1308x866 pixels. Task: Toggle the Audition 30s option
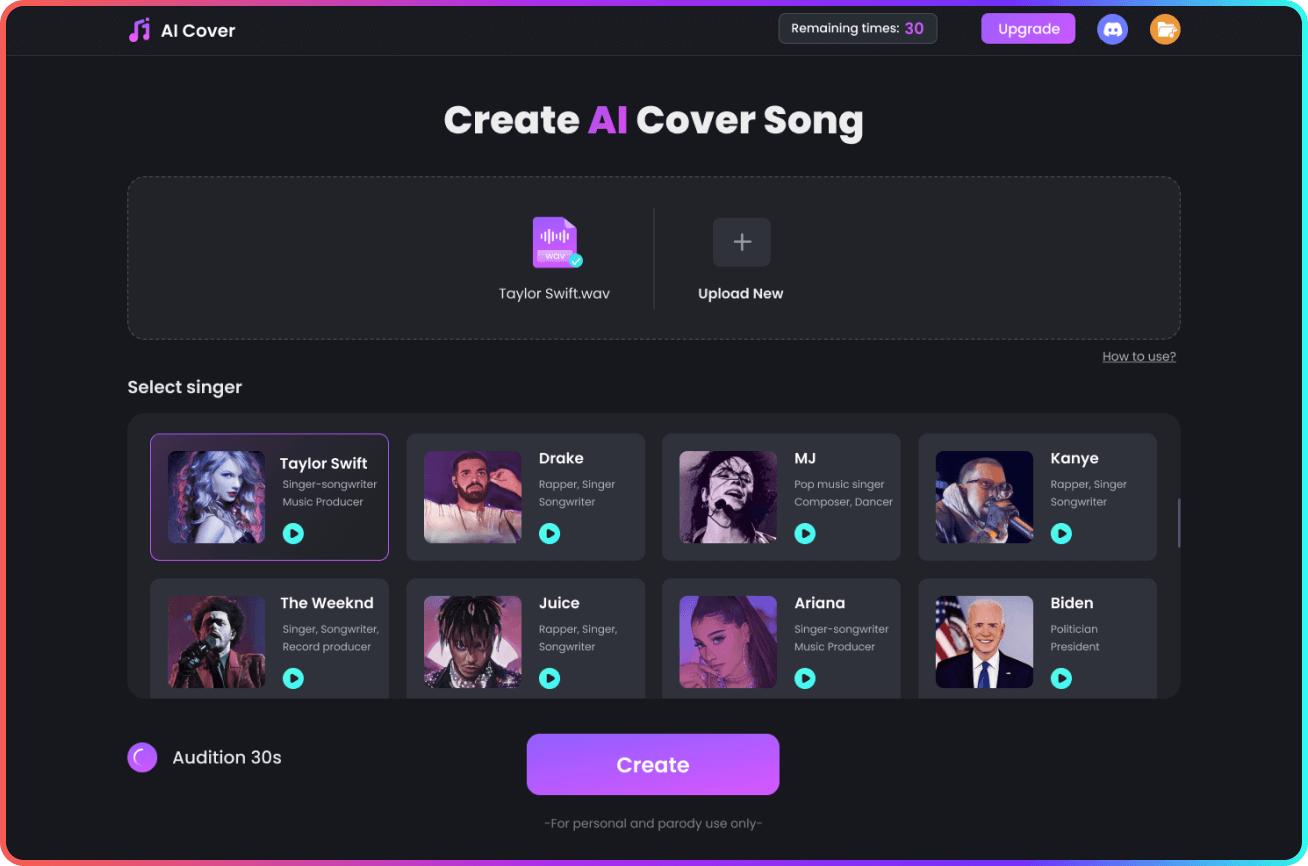pyautogui.click(x=142, y=758)
